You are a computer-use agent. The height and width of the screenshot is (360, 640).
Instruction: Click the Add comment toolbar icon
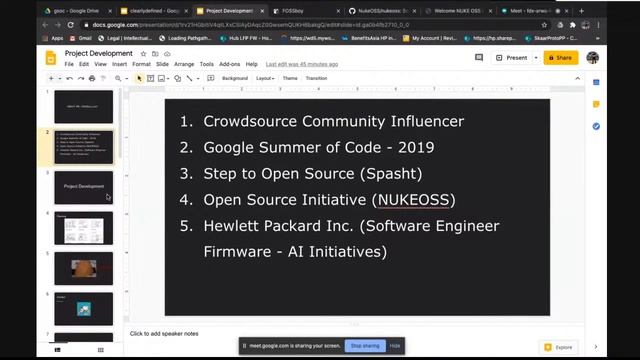[x=211, y=78]
